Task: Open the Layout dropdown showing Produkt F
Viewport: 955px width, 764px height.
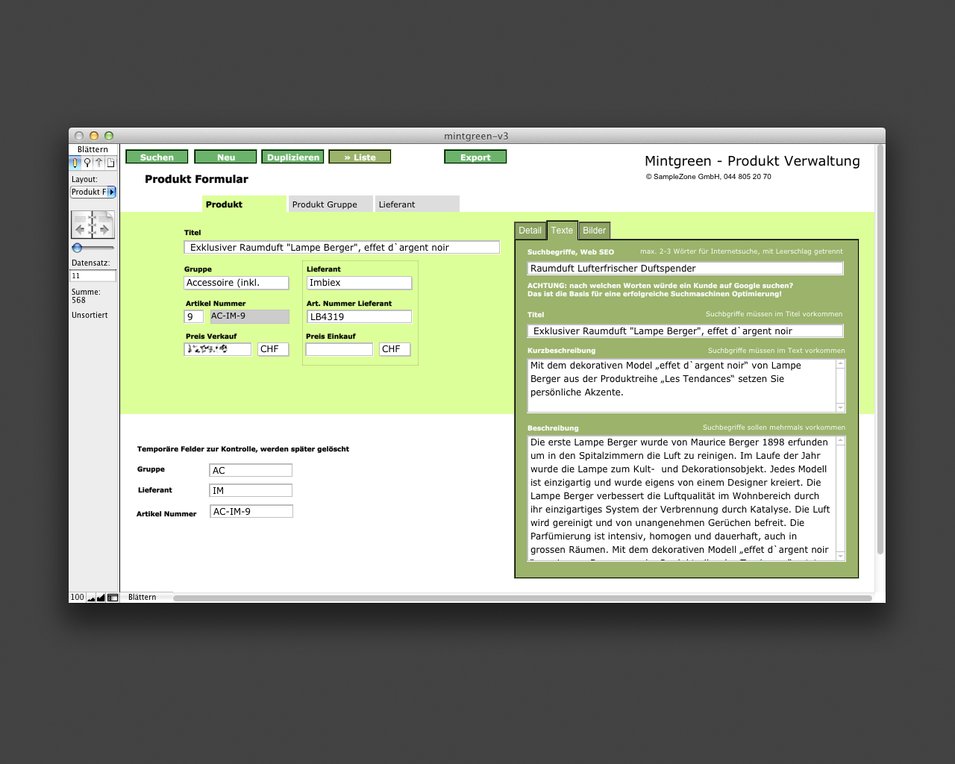Action: click(92, 191)
